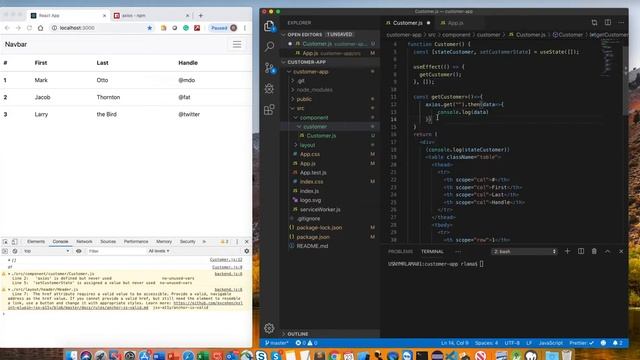
Task: Close the DevTools panel
Action: 247,242
